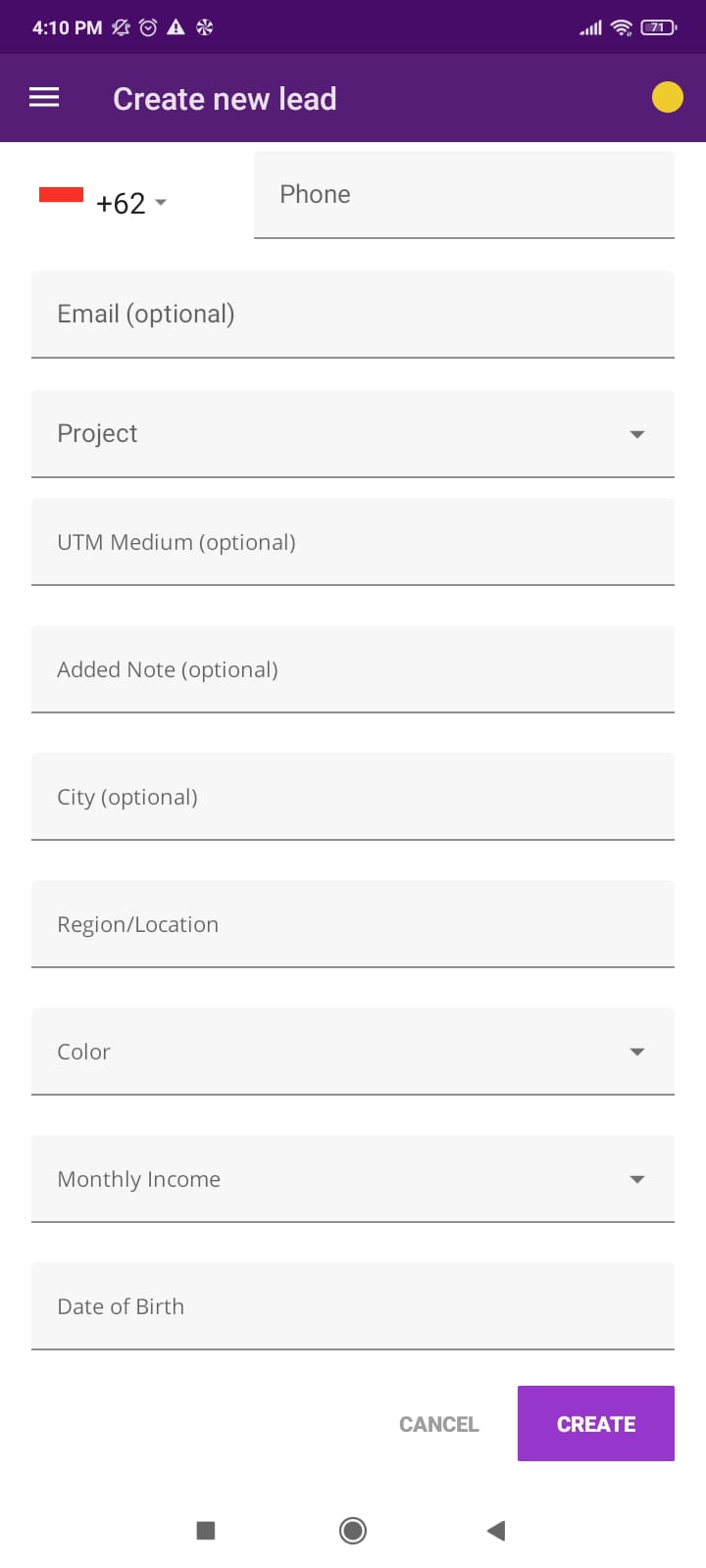This screenshot has width=706, height=1568.
Task: Select the UTM Medium (optional) field
Action: (353, 542)
